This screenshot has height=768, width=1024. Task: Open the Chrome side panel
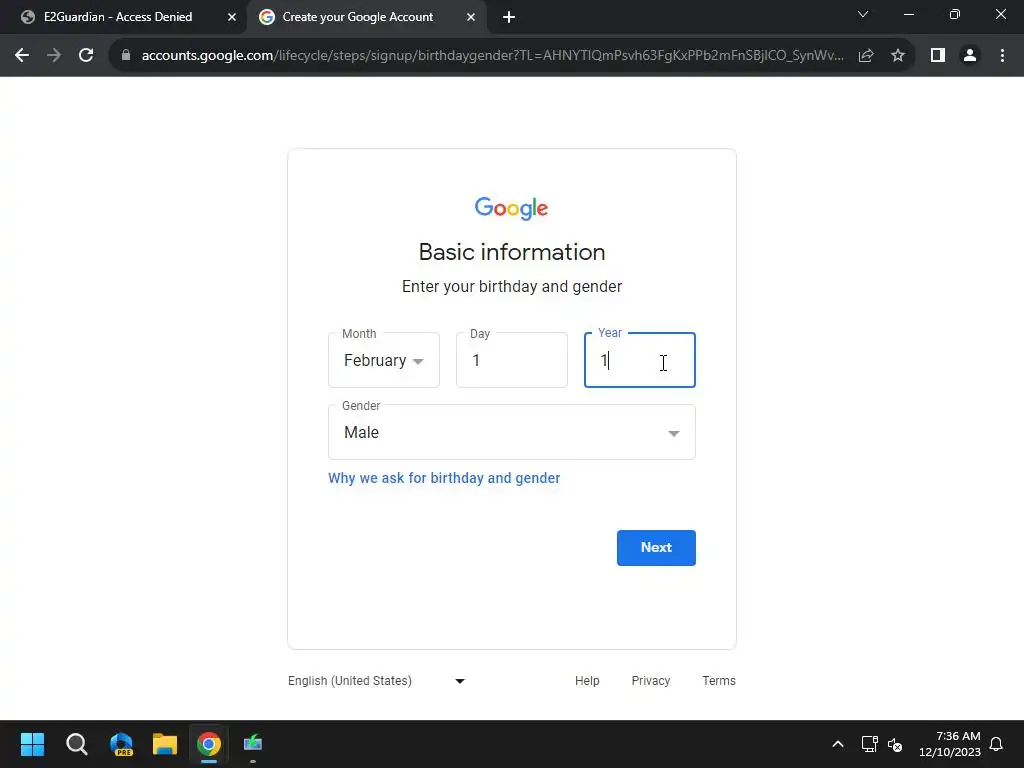click(938, 56)
